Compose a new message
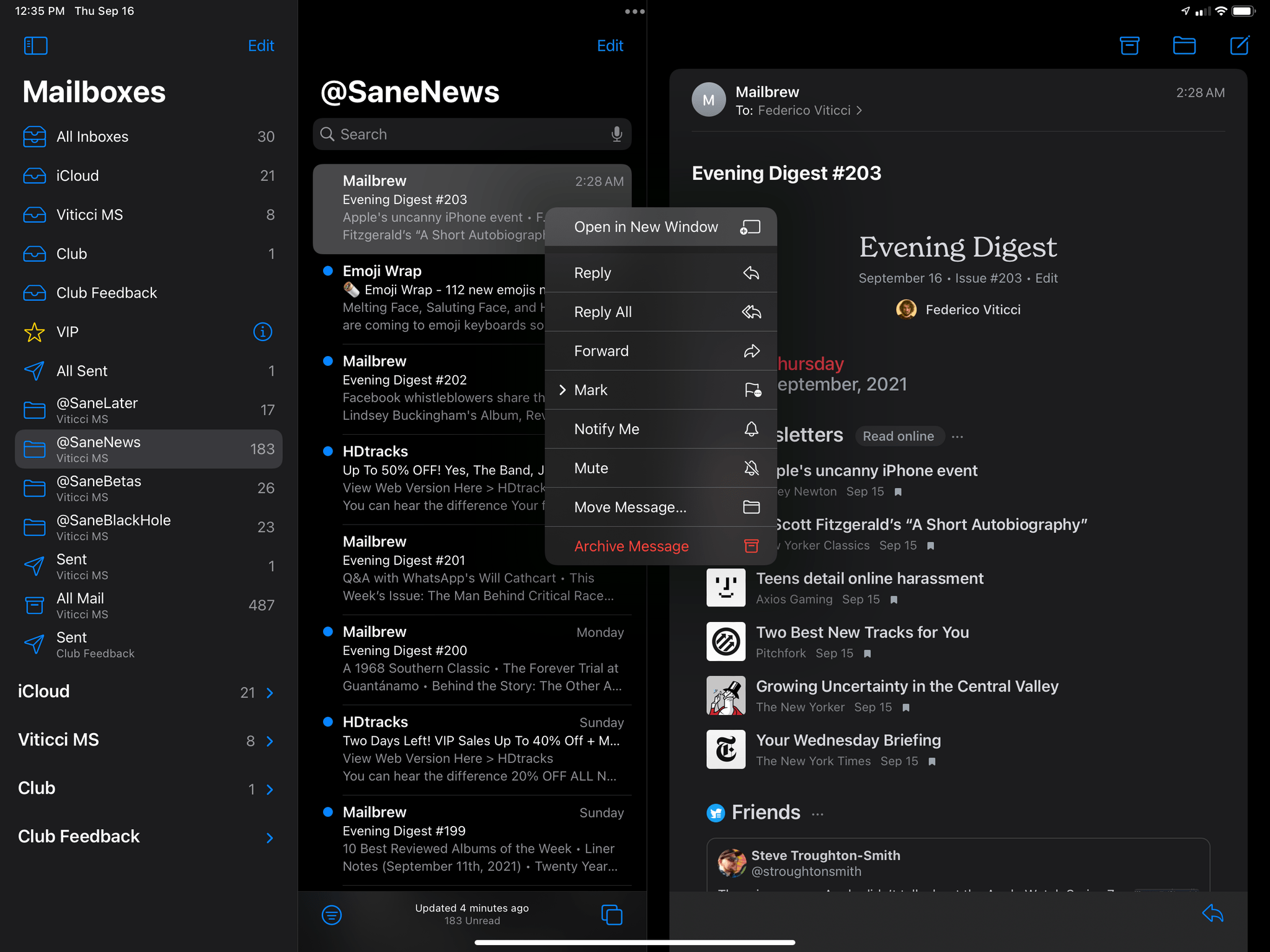 point(1240,45)
